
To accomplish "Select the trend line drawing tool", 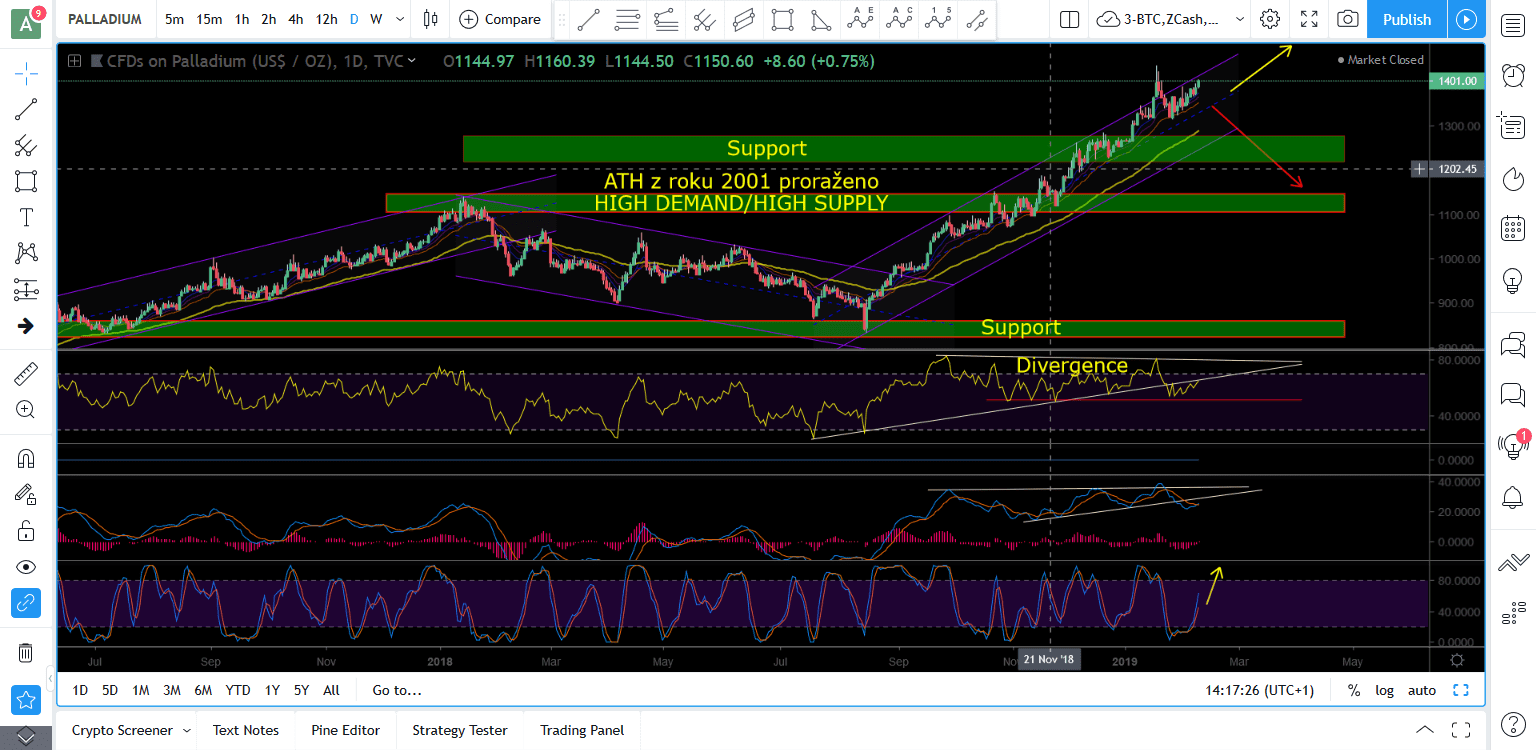I will (26, 109).
